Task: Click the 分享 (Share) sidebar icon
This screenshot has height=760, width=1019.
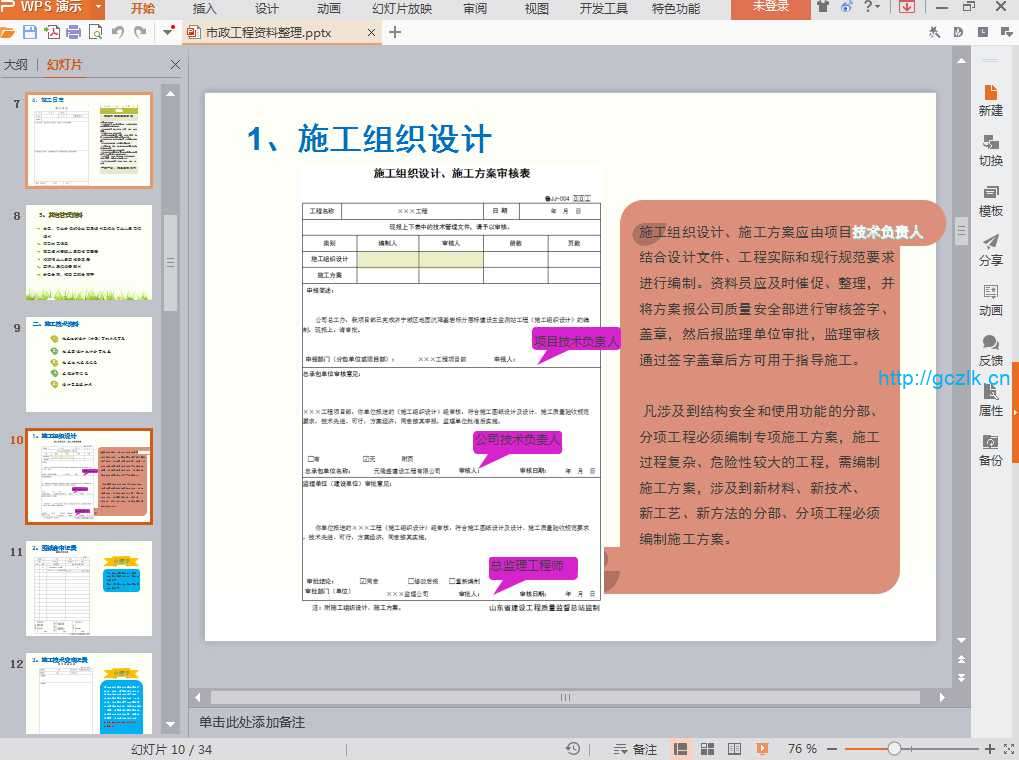Action: tap(990, 250)
